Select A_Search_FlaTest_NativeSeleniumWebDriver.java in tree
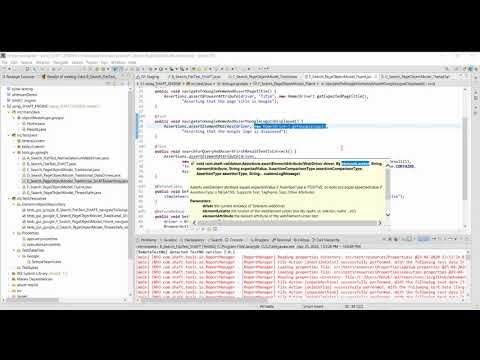Screen dimensions: 480x360 pyautogui.click(x=68, y=158)
